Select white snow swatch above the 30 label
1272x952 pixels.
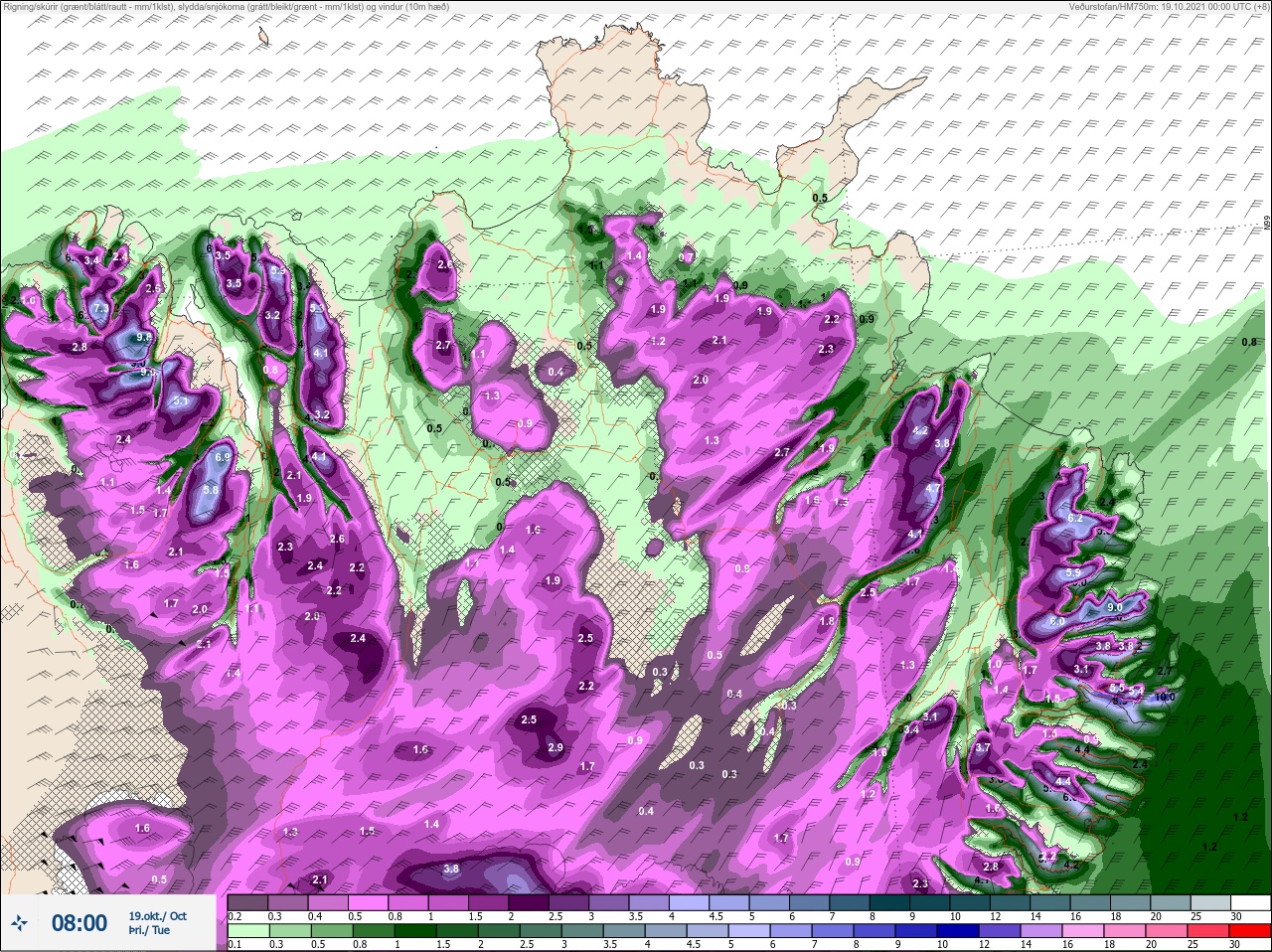point(1251,902)
